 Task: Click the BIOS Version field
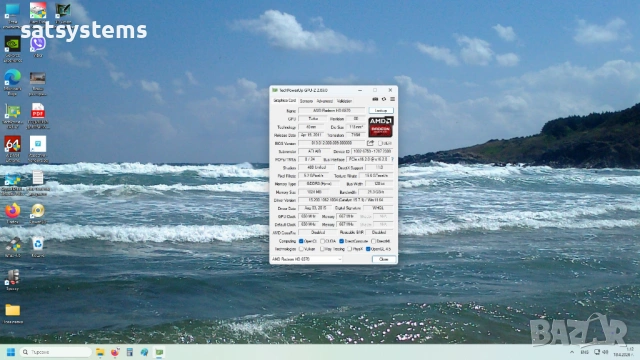(x=331, y=143)
